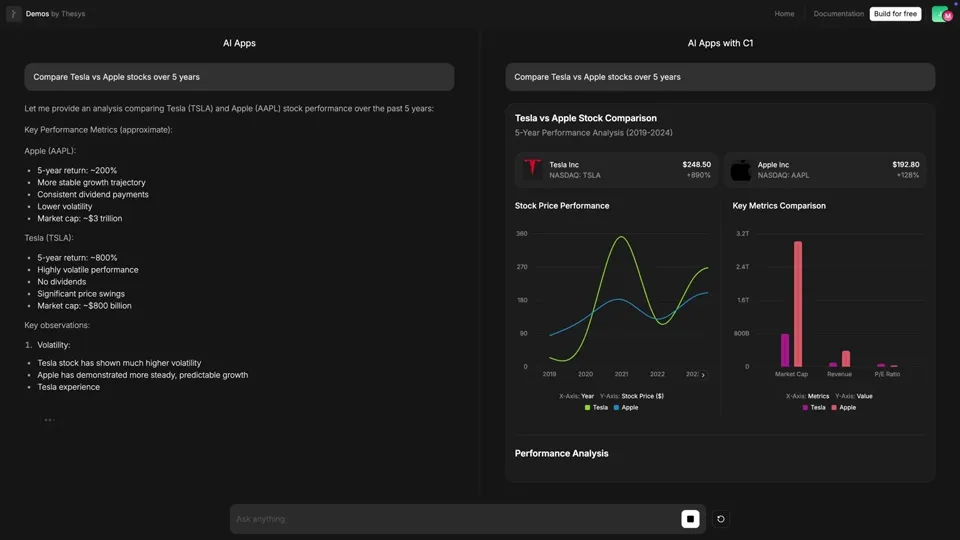Click the 'Revenue' axis label
Image resolution: width=960 pixels, height=540 pixels.
pos(839,374)
